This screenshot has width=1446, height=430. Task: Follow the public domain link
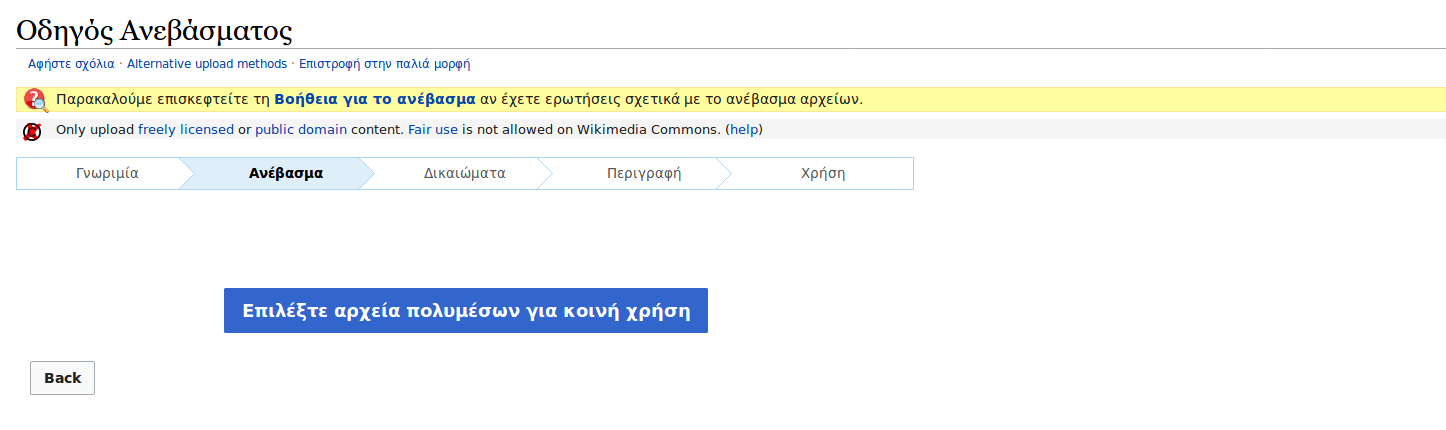coord(301,130)
